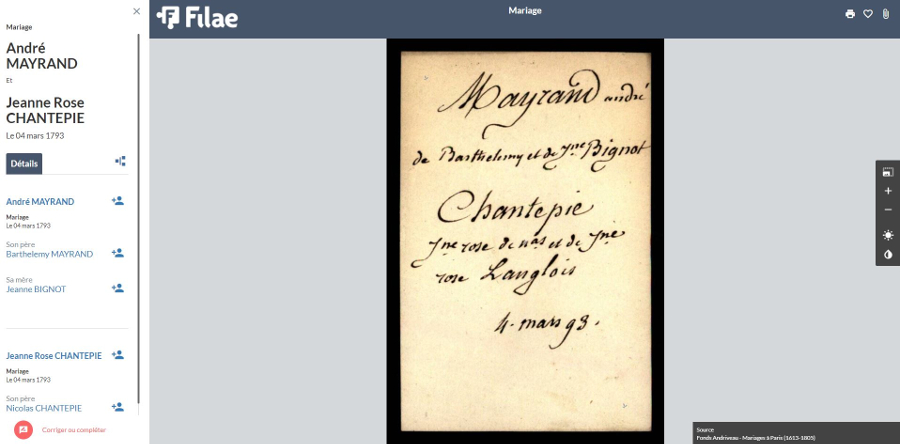
Task: Open the family tree view icon
Action: (x=121, y=161)
